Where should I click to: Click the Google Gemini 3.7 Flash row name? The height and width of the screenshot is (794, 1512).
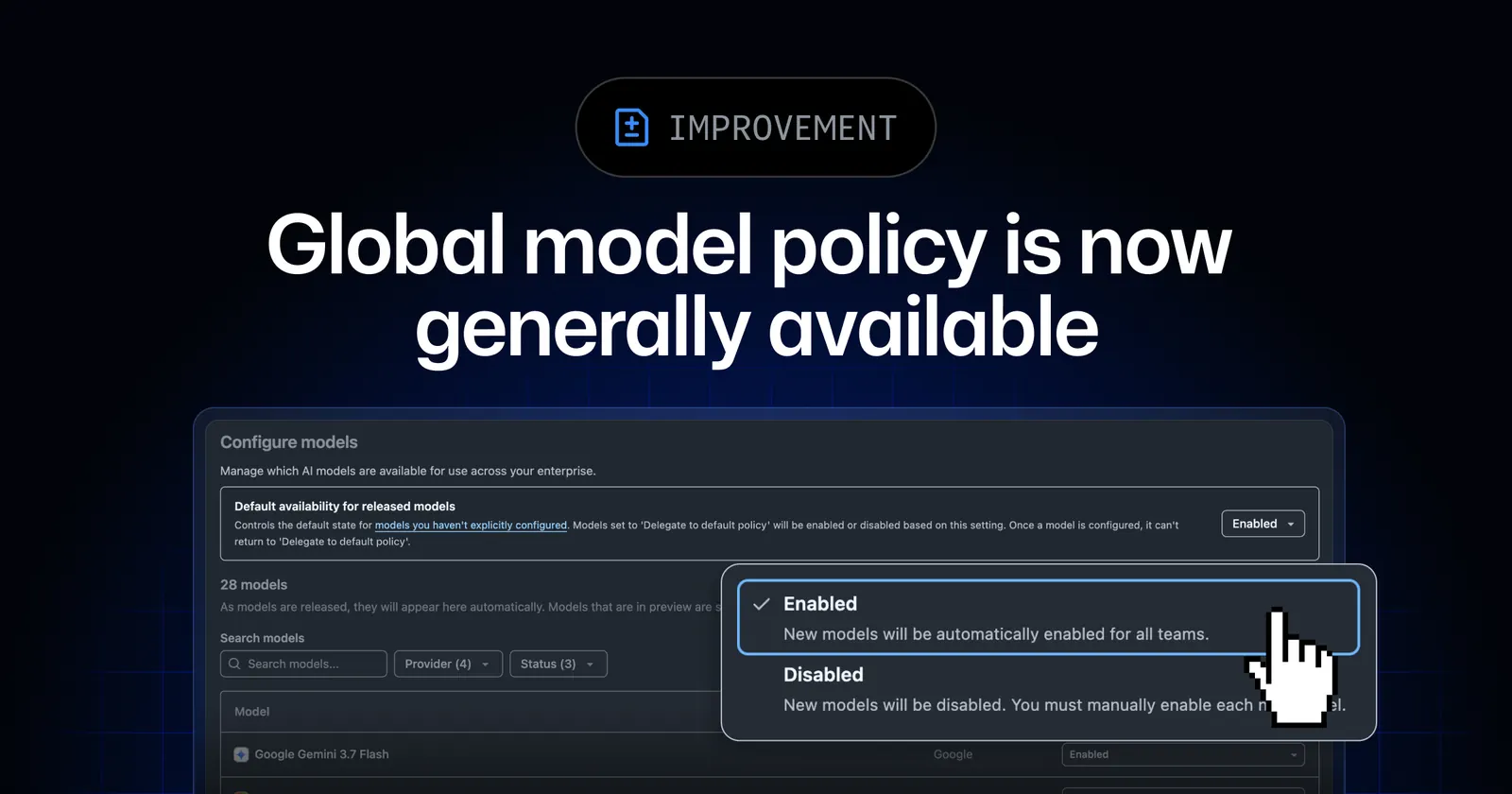coord(321,754)
